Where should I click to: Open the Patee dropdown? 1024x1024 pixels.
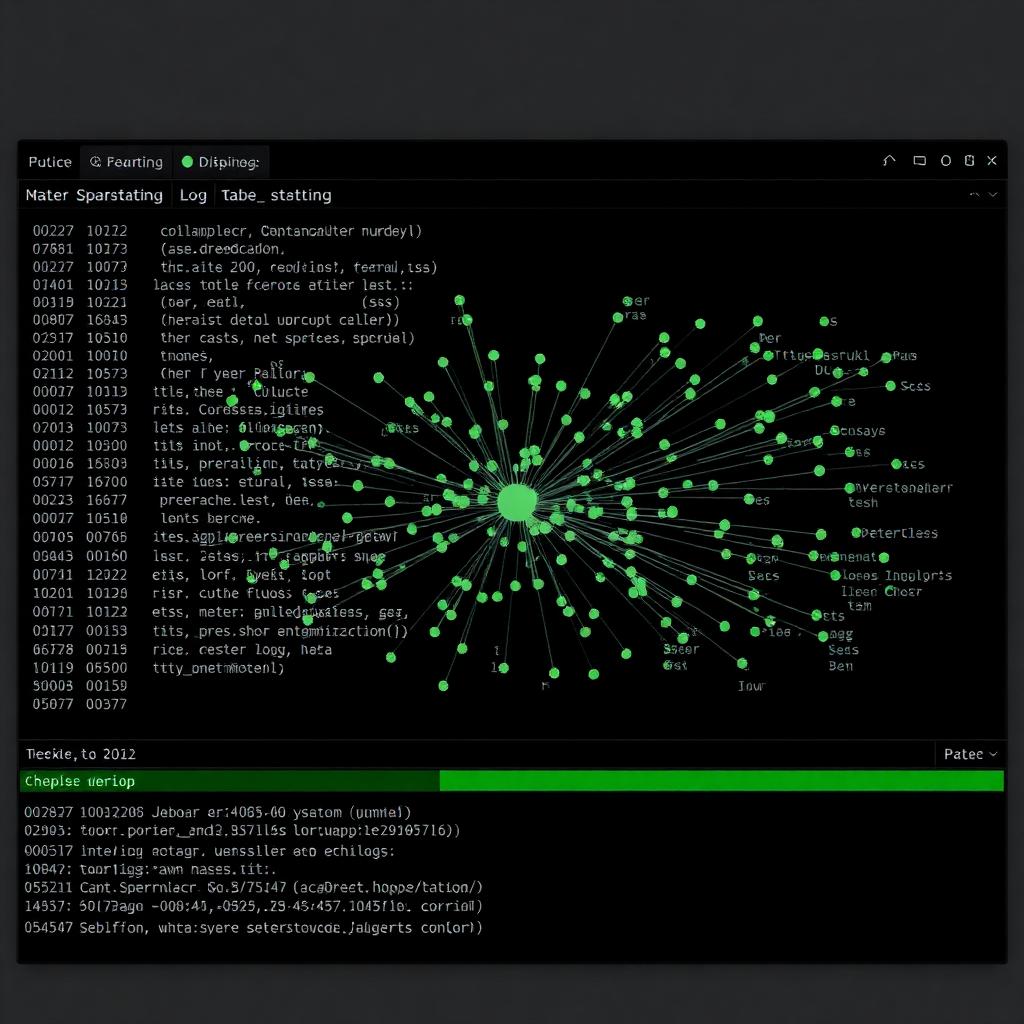tap(970, 754)
